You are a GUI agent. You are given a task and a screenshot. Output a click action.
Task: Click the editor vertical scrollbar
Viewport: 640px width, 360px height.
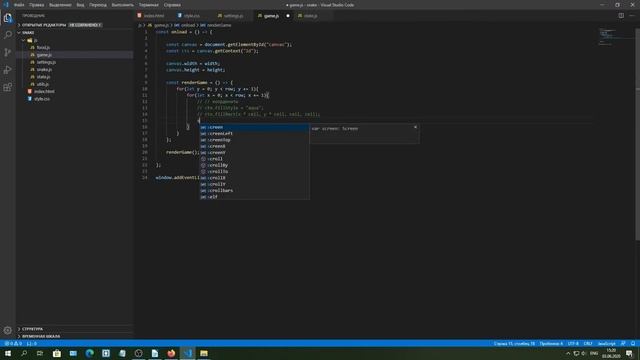coord(637,135)
